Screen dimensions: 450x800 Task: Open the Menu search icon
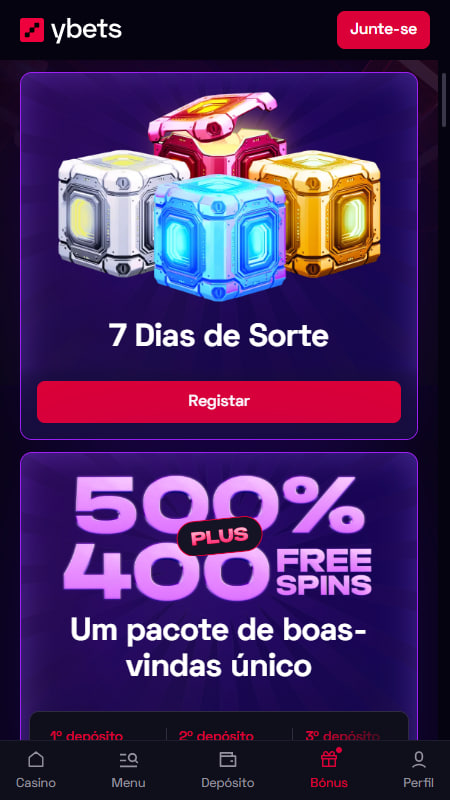(x=129, y=760)
